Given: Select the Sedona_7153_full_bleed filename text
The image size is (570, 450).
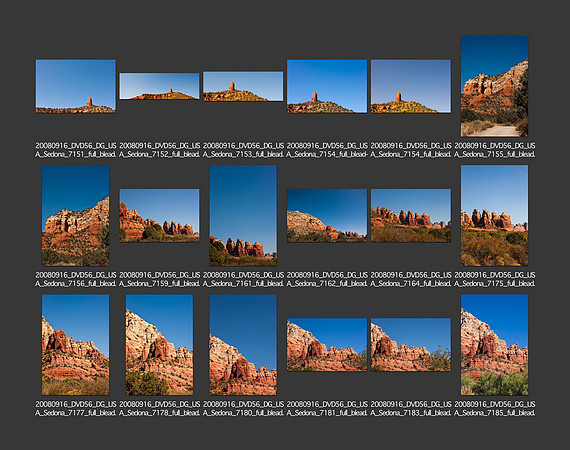Looking at the screenshot, I should (x=243, y=150).
